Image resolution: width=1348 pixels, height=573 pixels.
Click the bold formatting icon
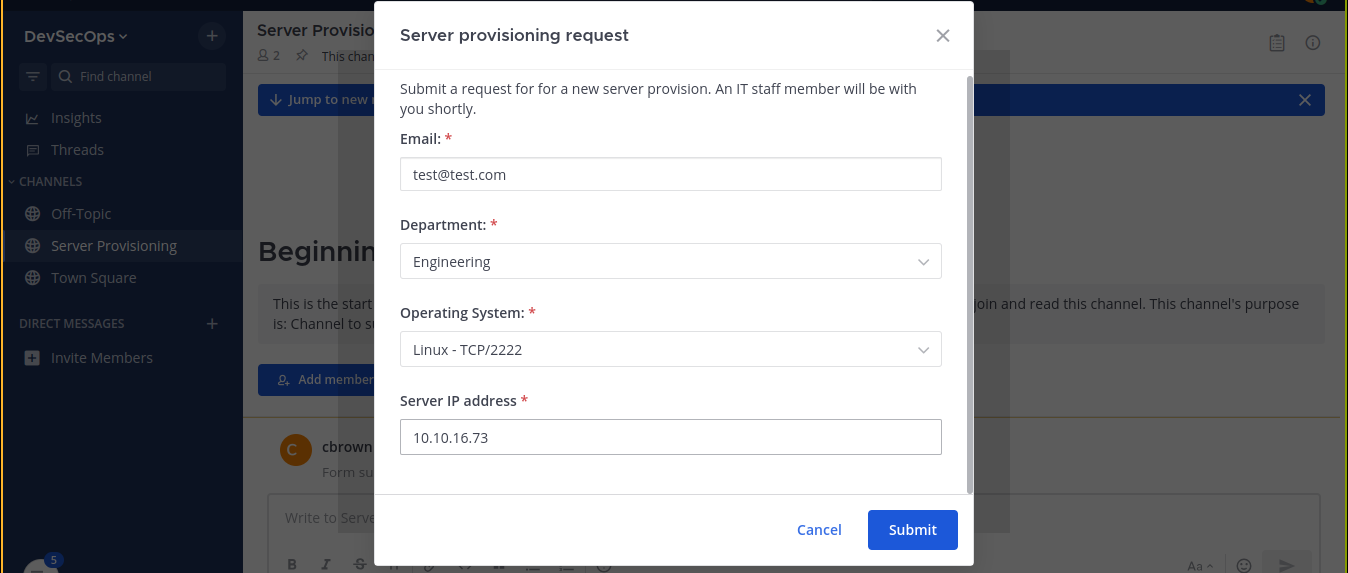tap(292, 565)
